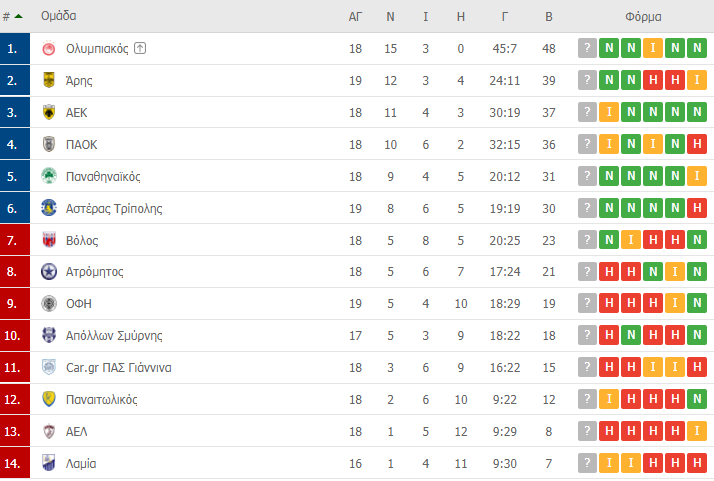The width and height of the screenshot is (714, 481).
Task: Click the ΑΕΚ team crest icon
Action: point(49,112)
